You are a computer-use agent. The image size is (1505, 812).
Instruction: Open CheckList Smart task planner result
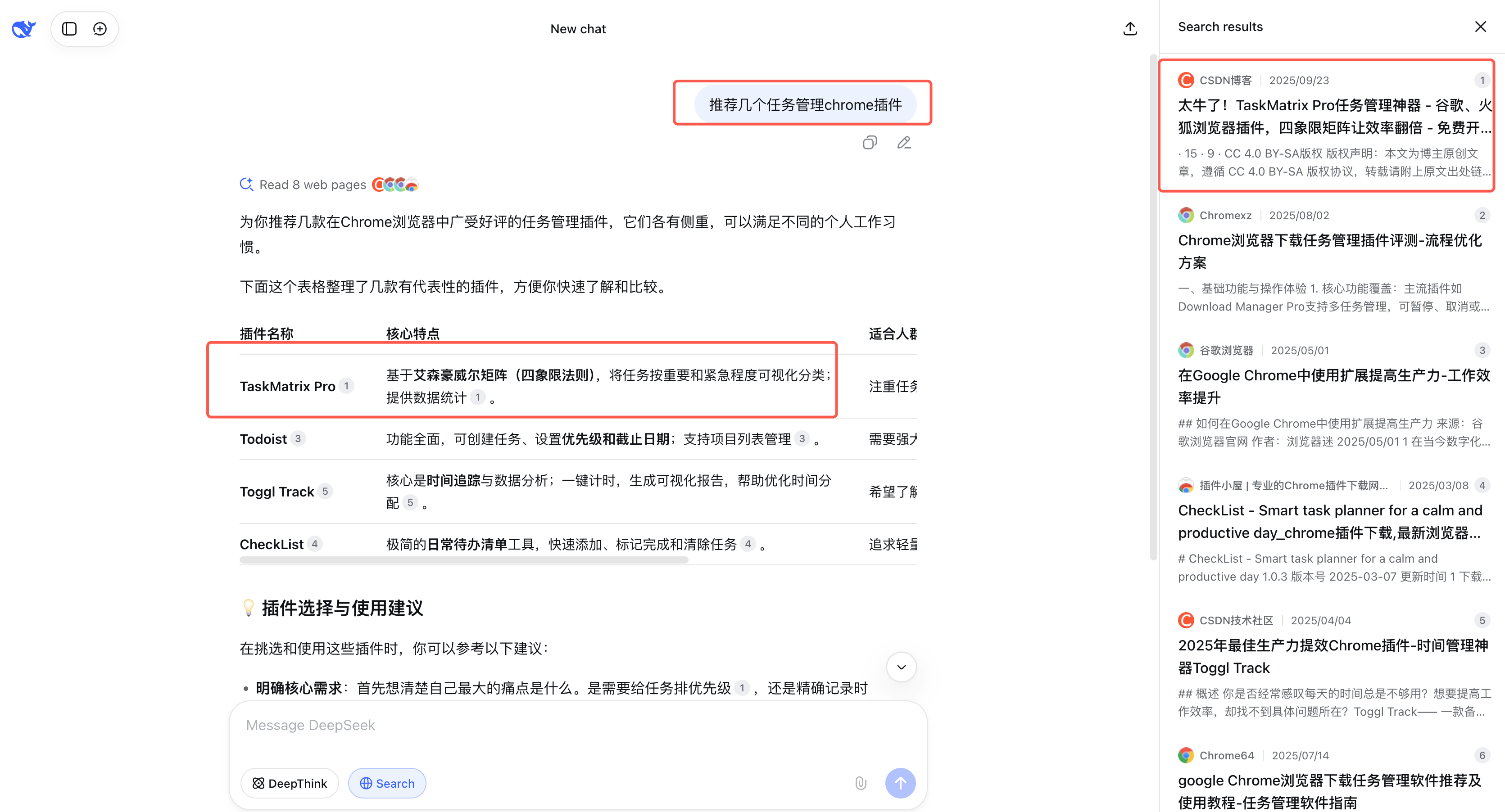click(x=1333, y=530)
